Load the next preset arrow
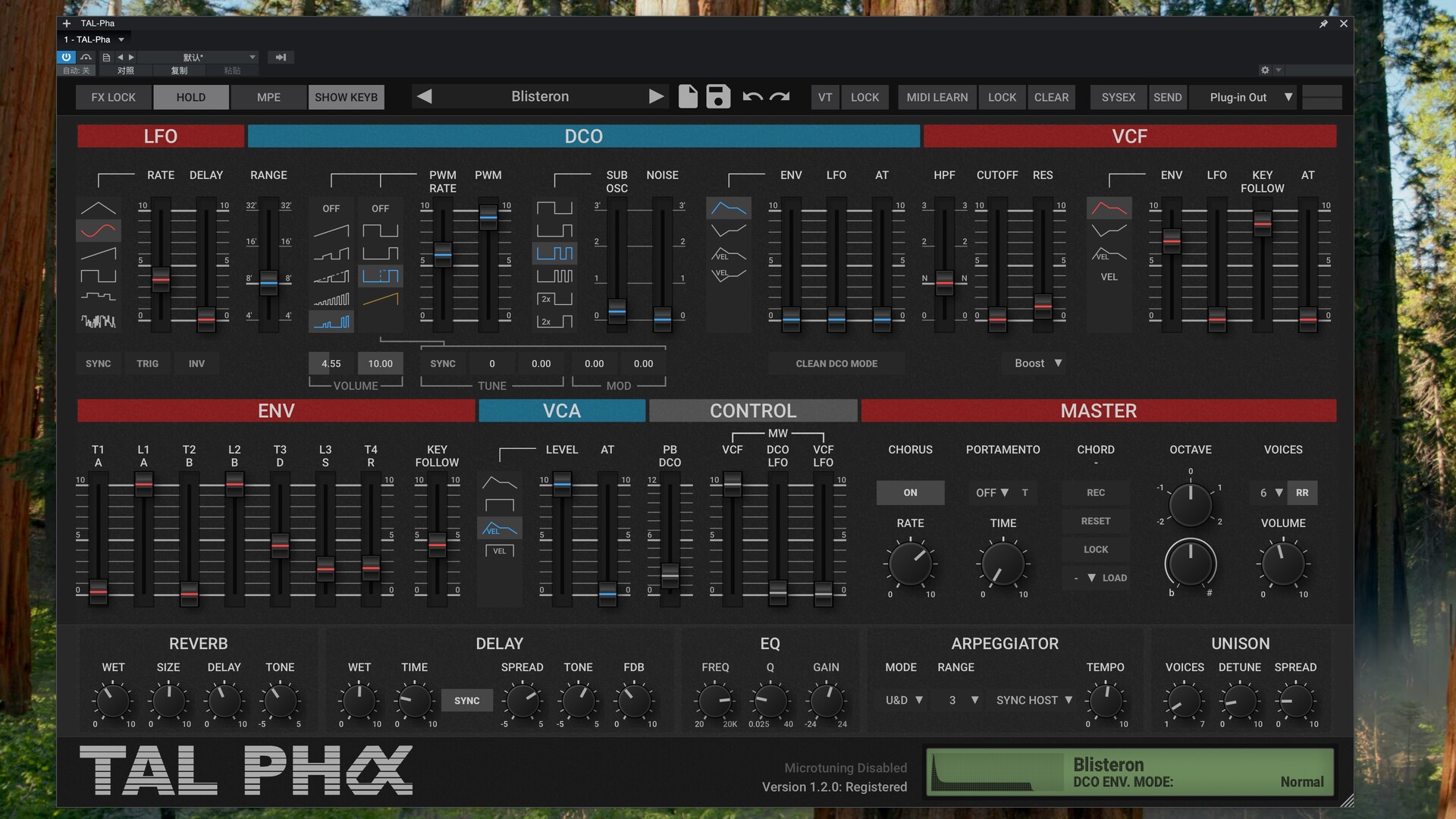 coord(657,96)
